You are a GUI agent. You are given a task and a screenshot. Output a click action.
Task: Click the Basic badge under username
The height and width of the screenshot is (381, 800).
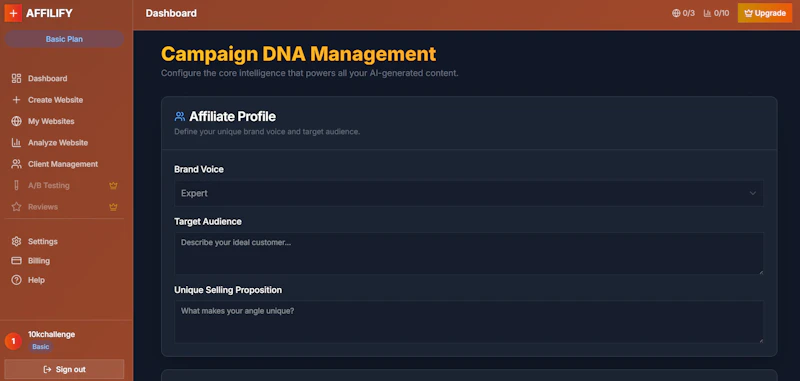tap(41, 347)
